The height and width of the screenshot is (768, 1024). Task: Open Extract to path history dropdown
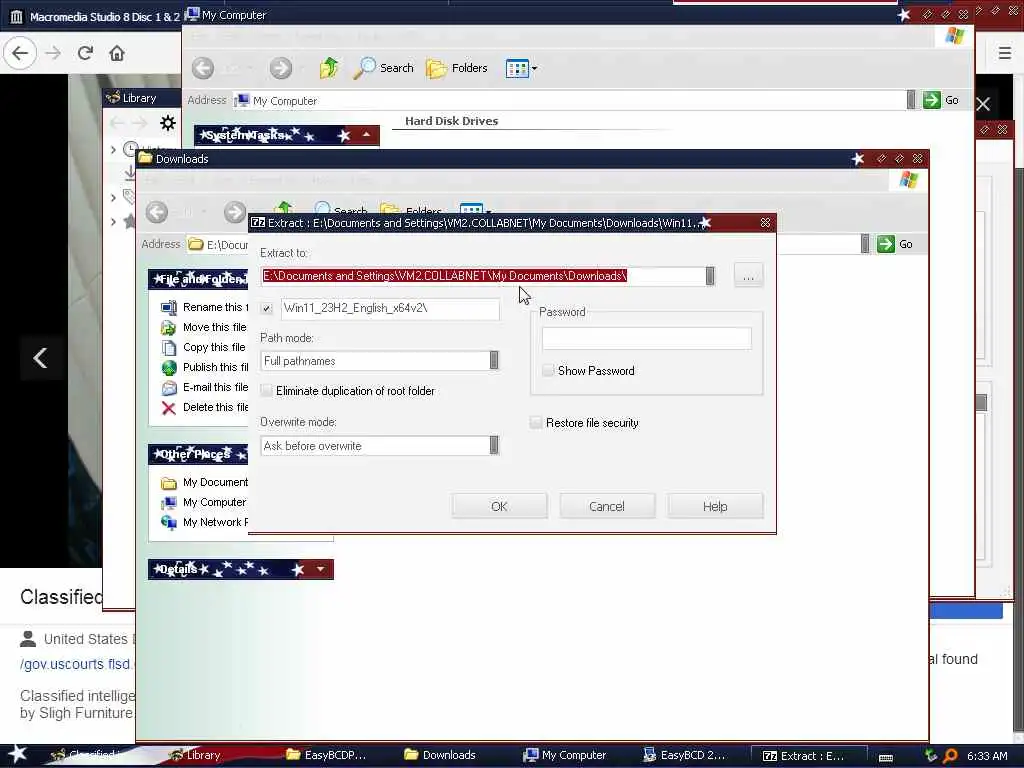[x=710, y=276]
